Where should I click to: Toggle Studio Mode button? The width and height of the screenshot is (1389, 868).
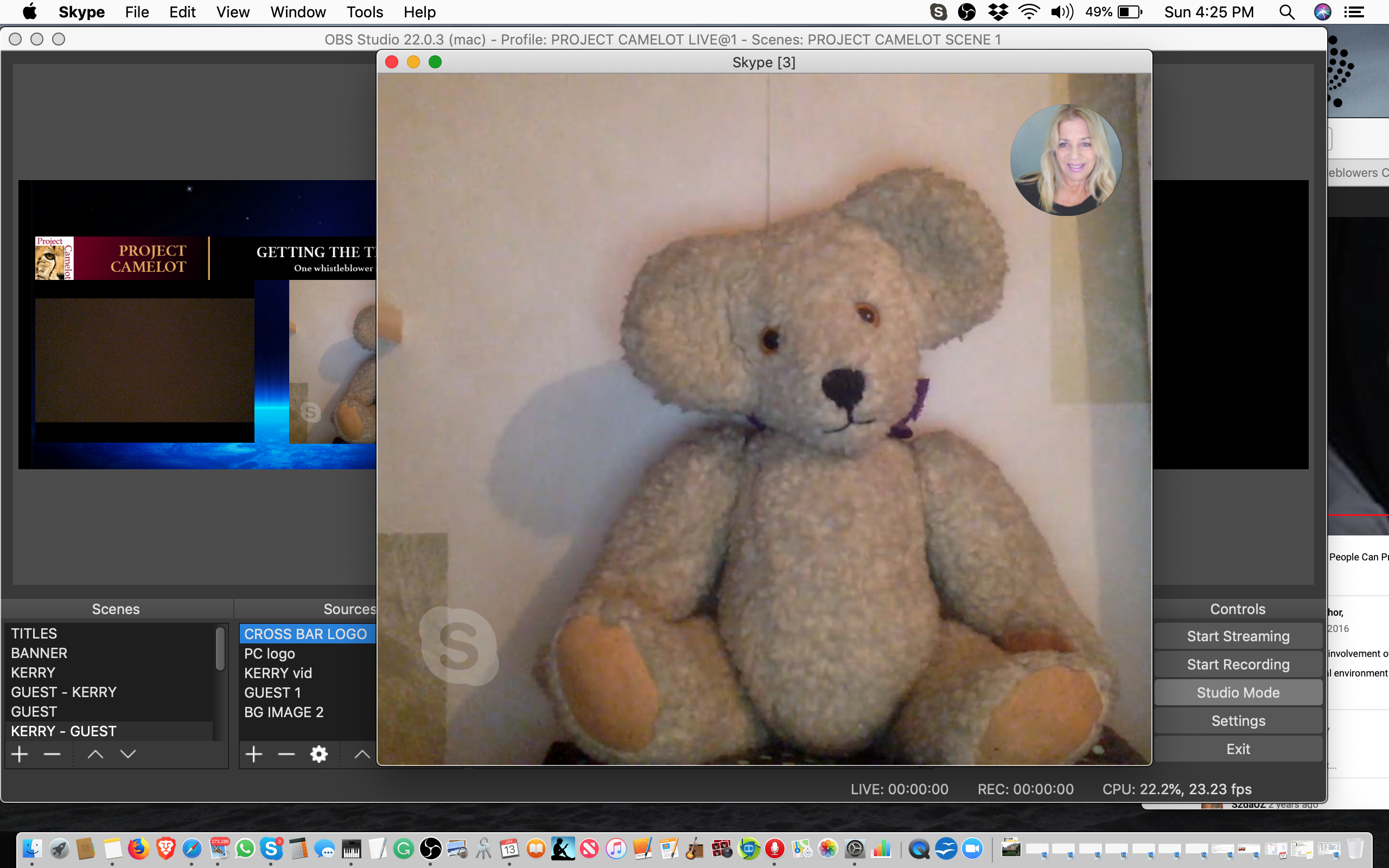click(1238, 692)
